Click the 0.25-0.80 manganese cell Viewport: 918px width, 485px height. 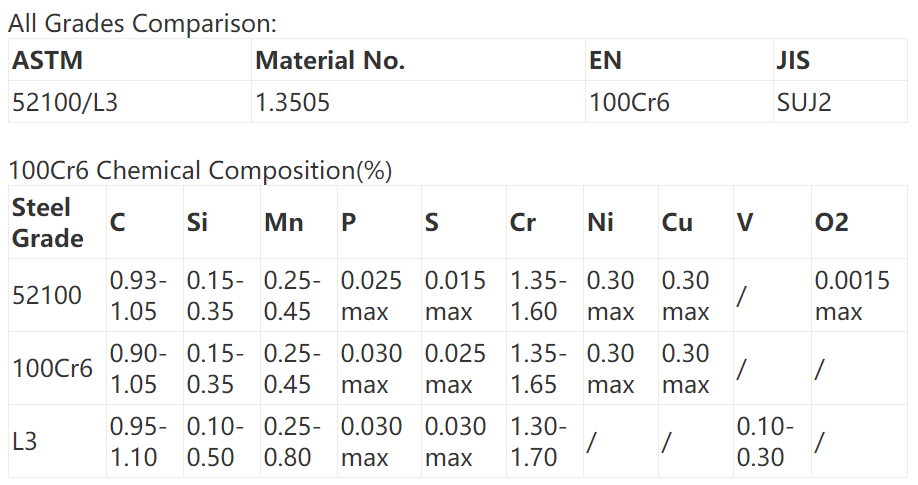click(x=292, y=441)
